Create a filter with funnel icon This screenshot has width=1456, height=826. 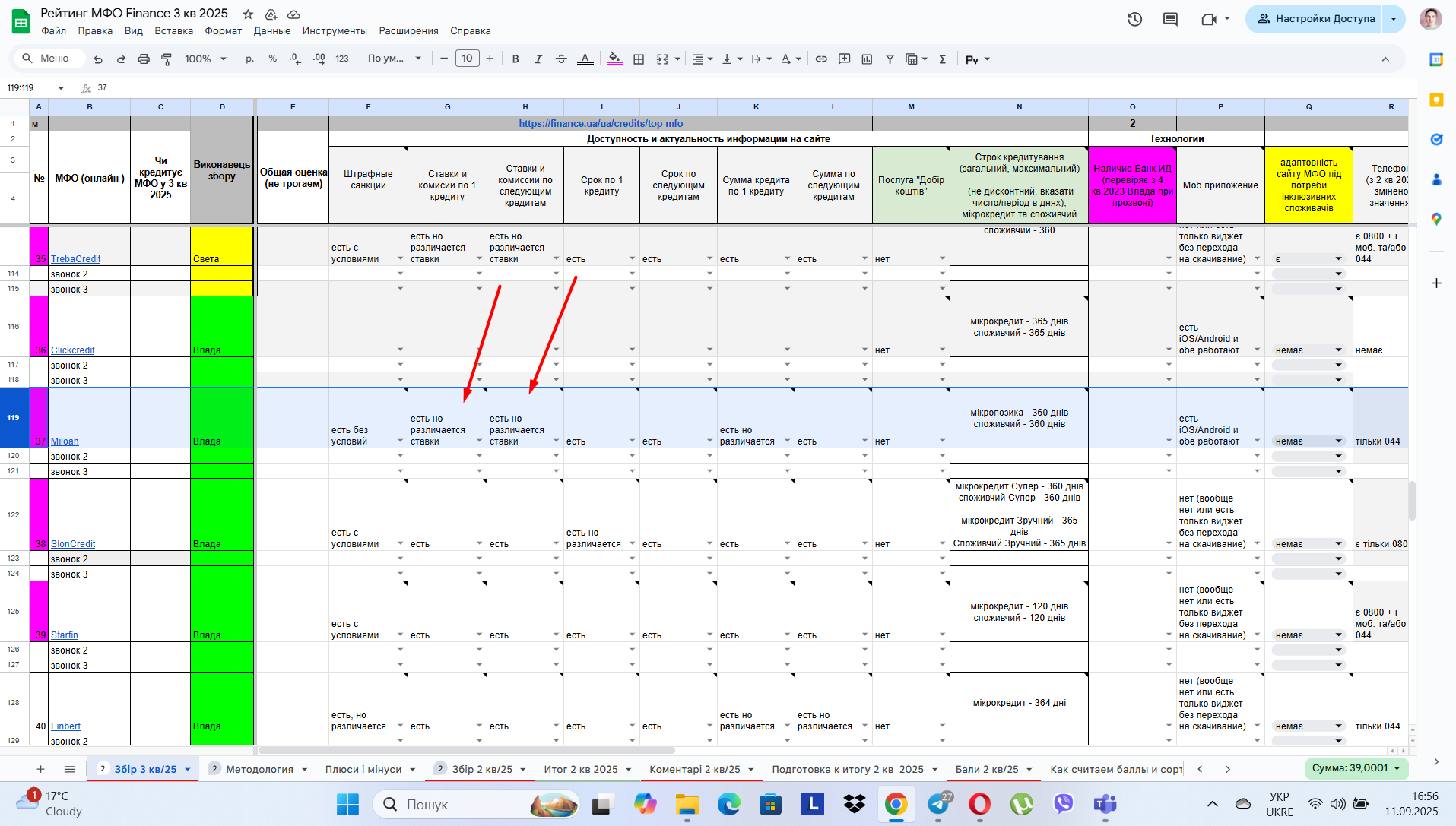tap(890, 59)
